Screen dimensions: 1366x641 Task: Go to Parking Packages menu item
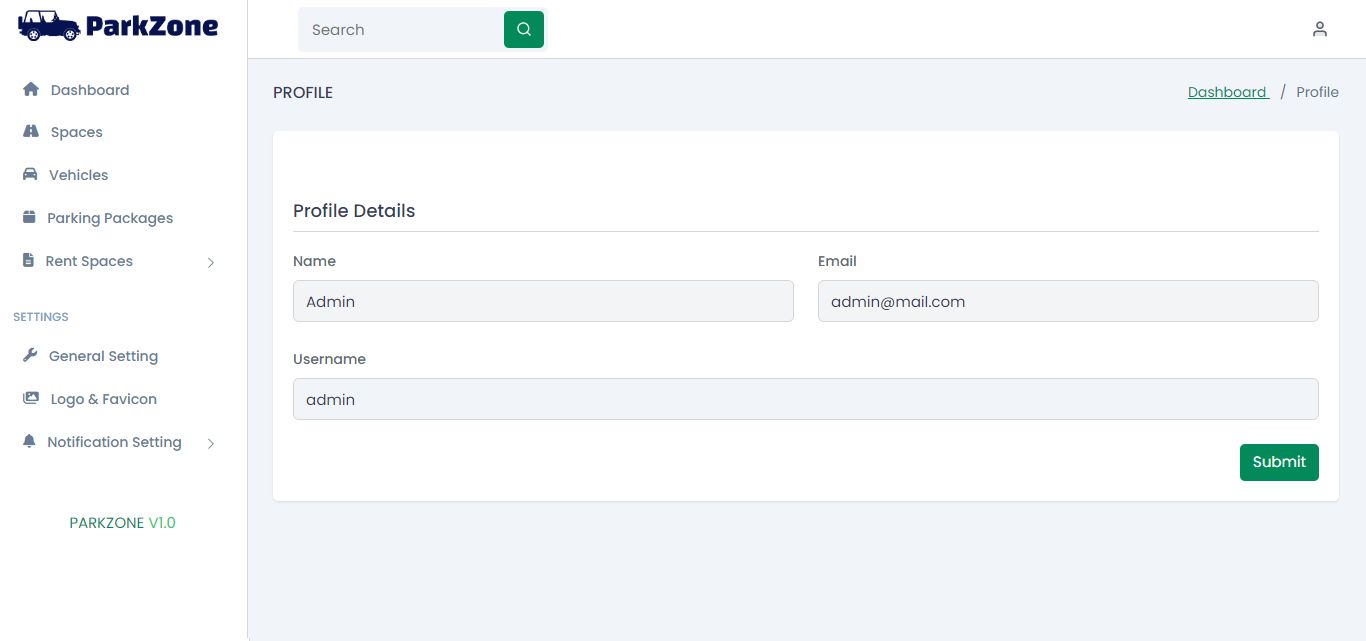(110, 218)
